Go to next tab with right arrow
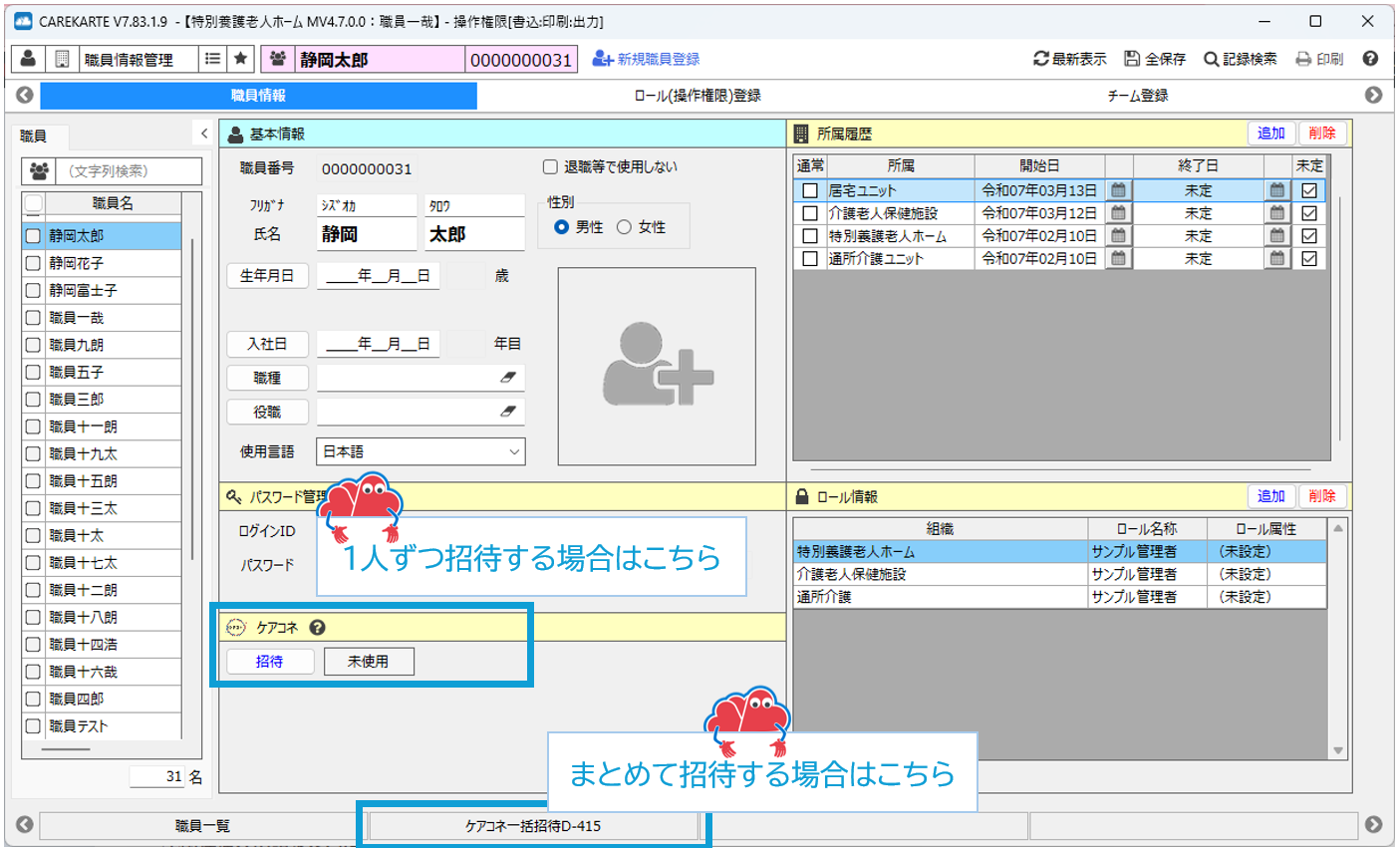 [x=1373, y=96]
